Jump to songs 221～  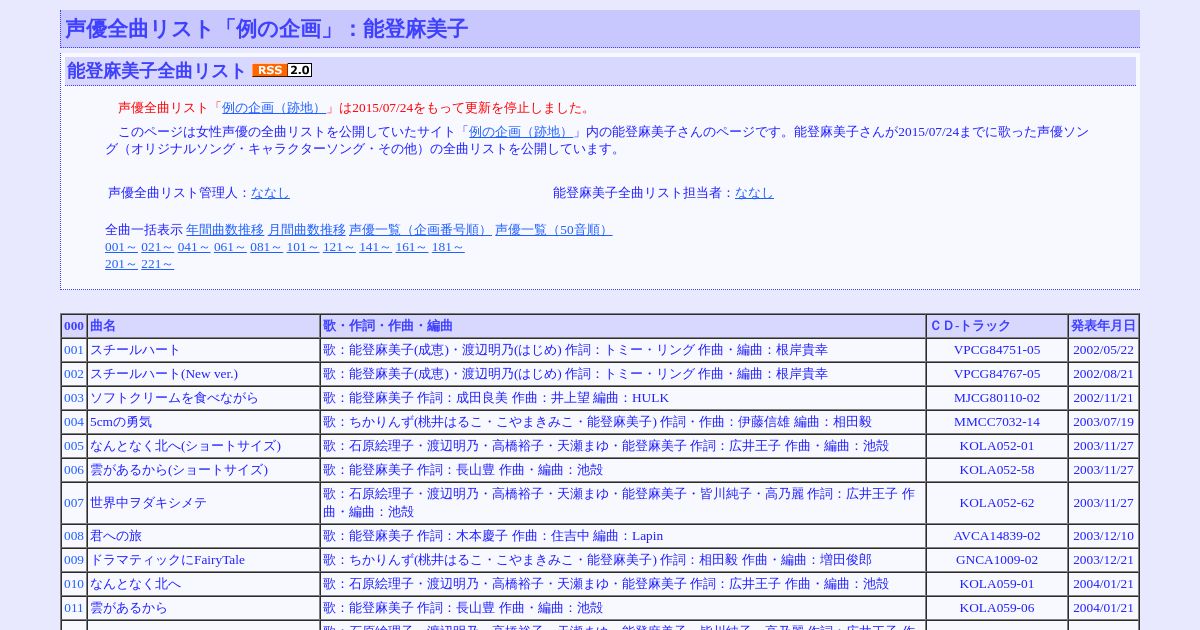click(157, 264)
